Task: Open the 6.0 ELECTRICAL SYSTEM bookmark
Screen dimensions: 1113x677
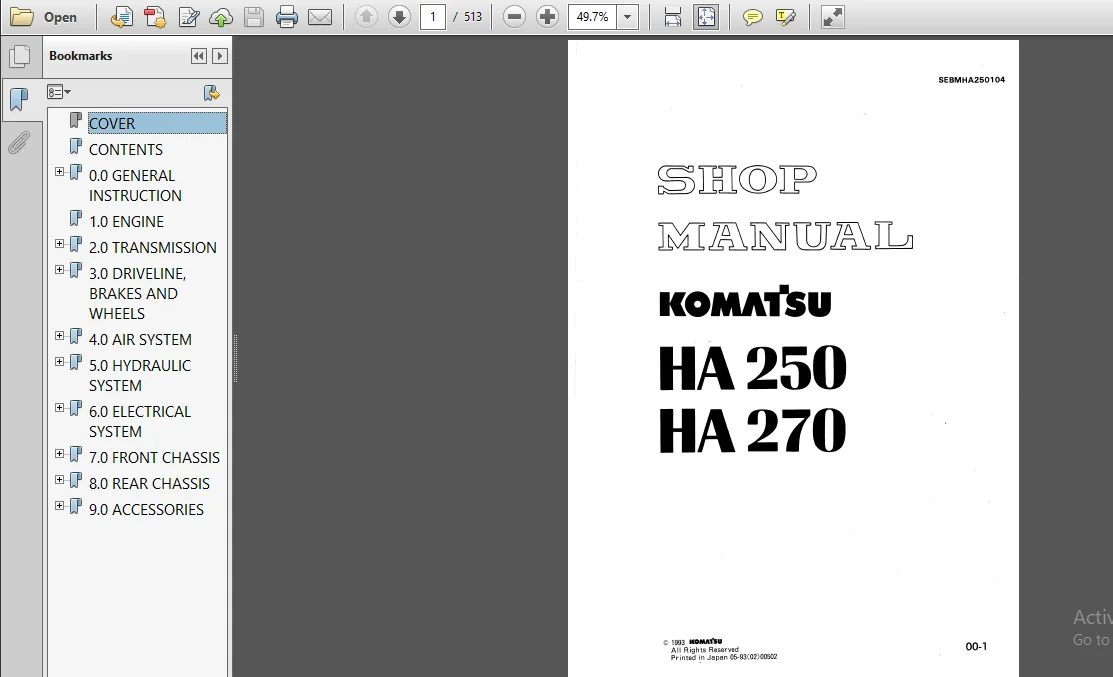Action: pyautogui.click(x=140, y=422)
